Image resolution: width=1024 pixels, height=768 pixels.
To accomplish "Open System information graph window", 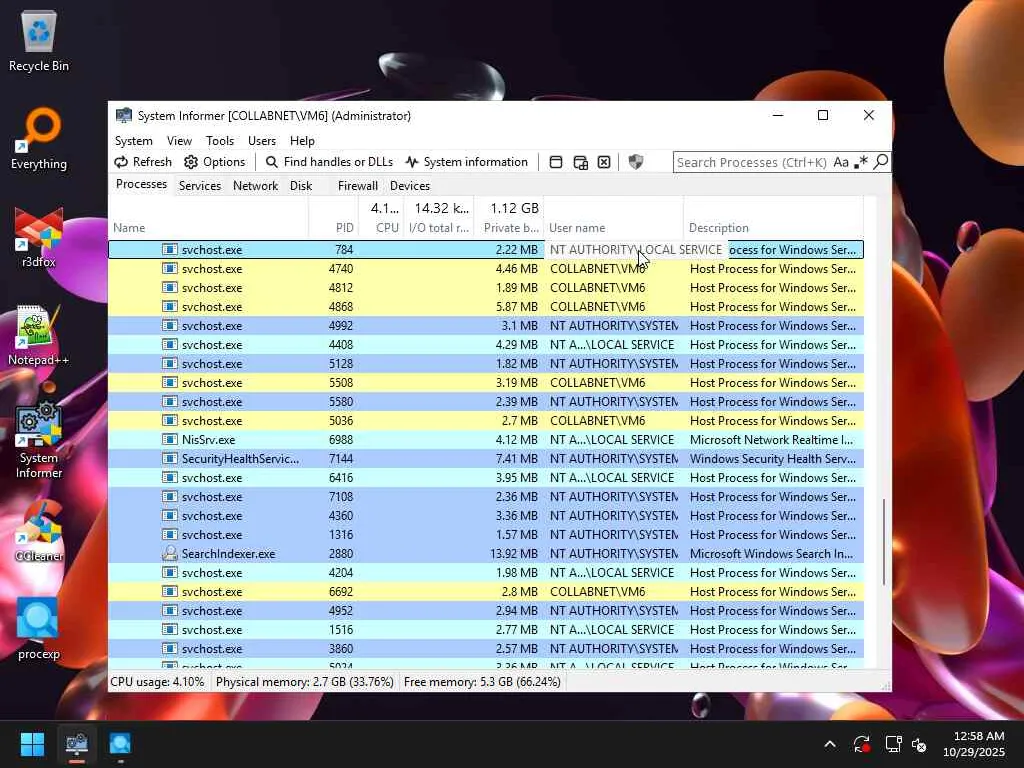I will pyautogui.click(x=466, y=162).
